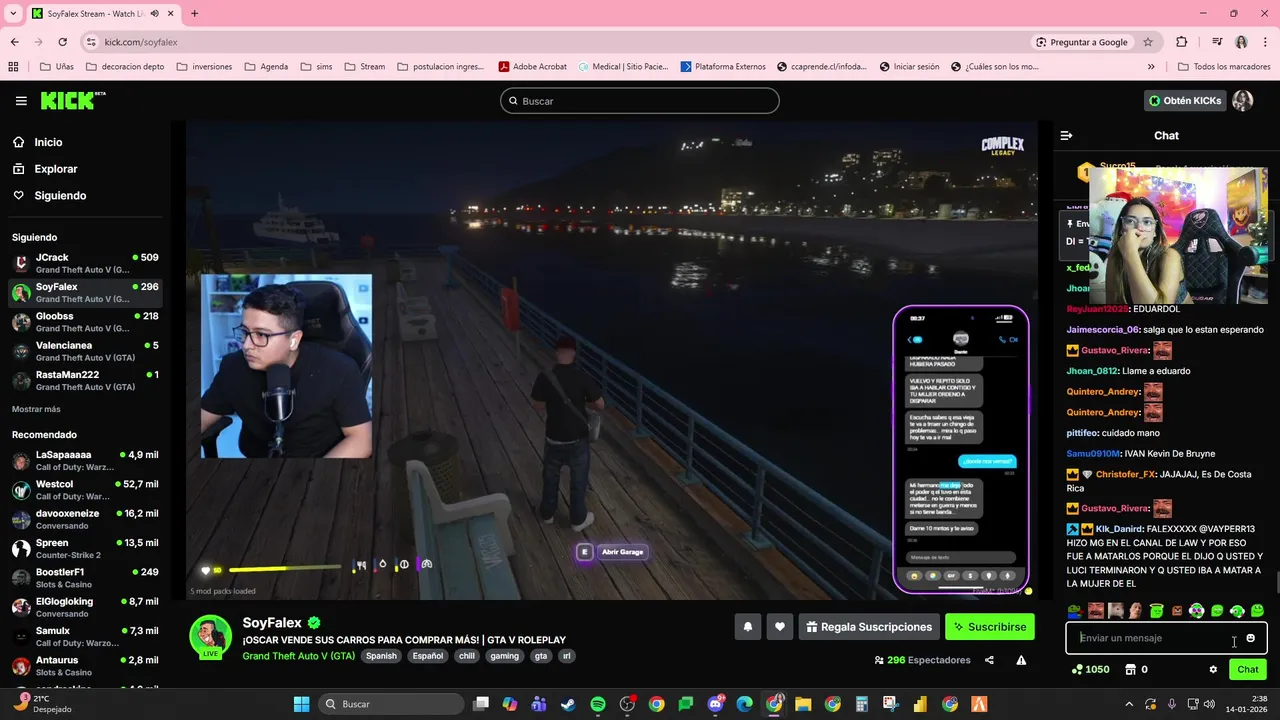Send message using the green Chat button
The height and width of the screenshot is (720, 1280).
pyautogui.click(x=1248, y=669)
